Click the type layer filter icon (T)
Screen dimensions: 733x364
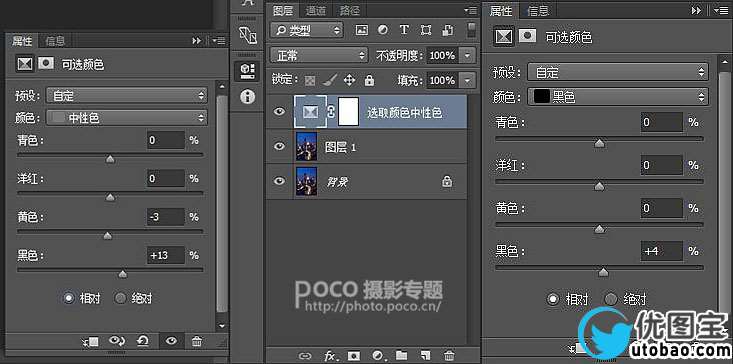(x=404, y=30)
